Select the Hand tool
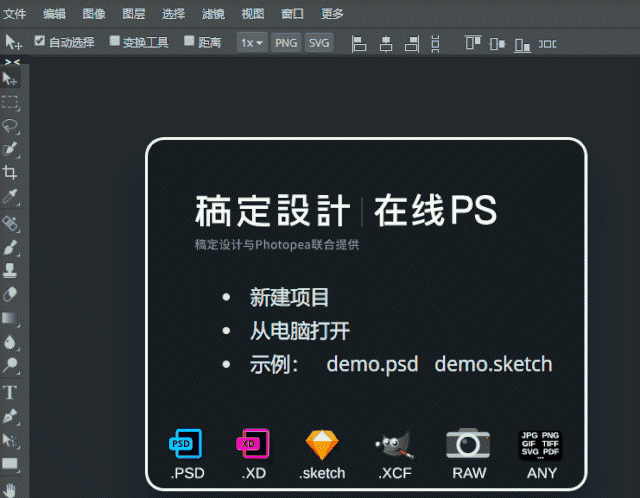Image resolution: width=640 pixels, height=498 pixels. pyautogui.click(x=10, y=489)
